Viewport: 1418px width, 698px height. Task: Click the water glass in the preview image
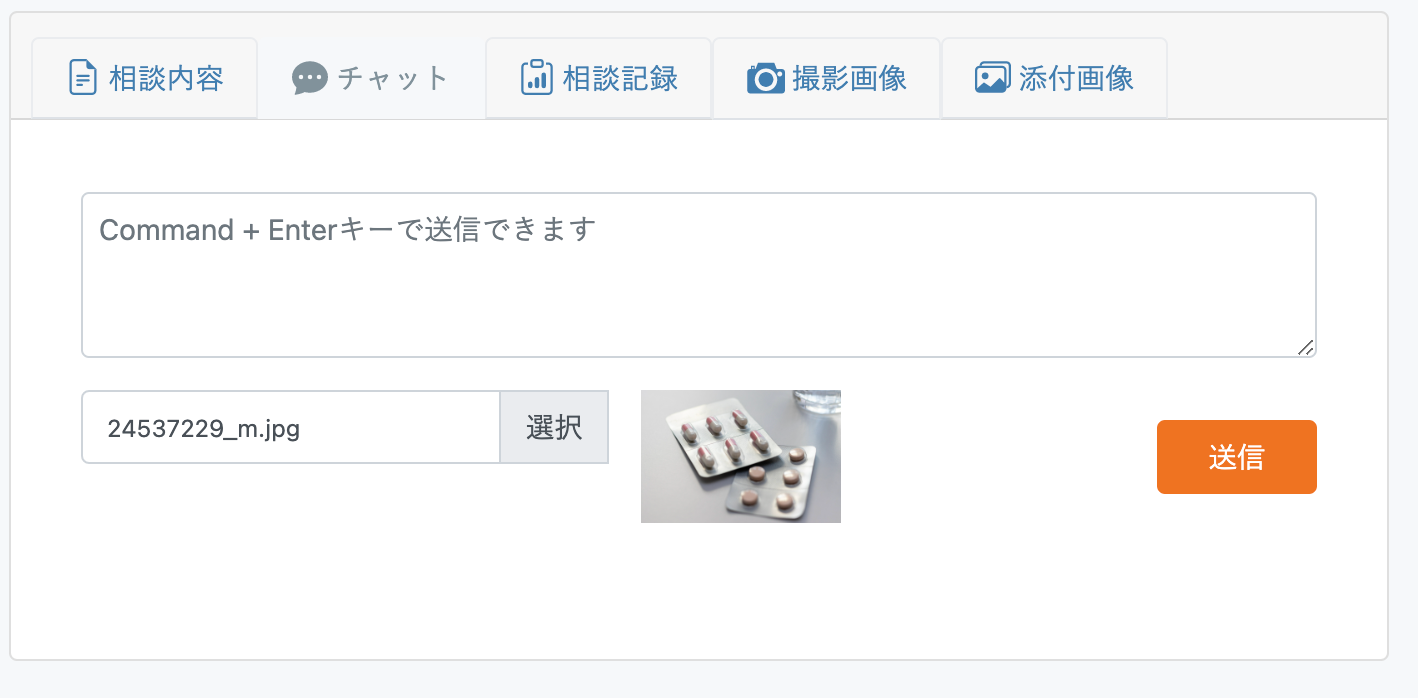click(818, 400)
